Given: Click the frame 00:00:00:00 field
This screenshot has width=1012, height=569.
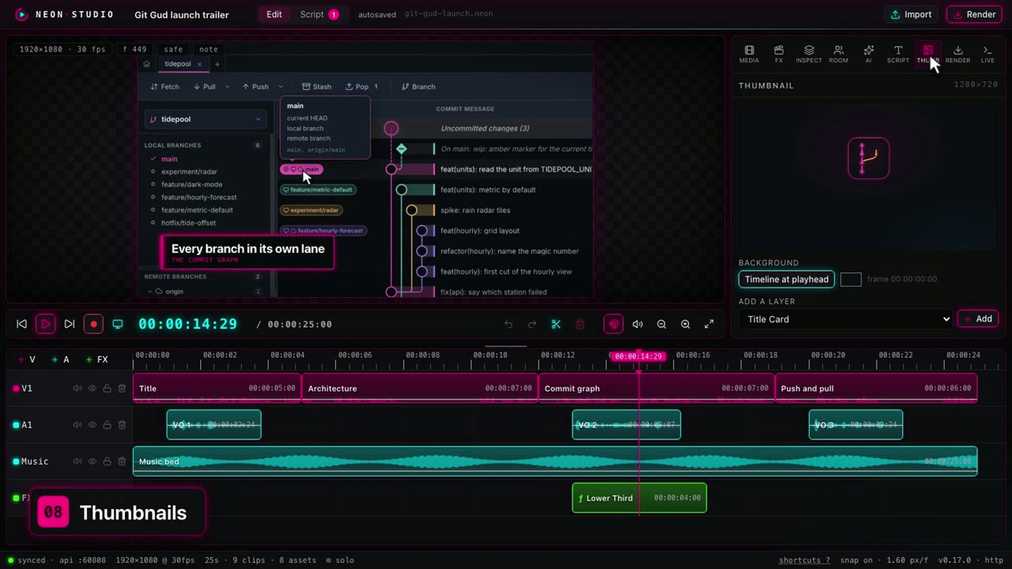Looking at the screenshot, I should pos(902,279).
